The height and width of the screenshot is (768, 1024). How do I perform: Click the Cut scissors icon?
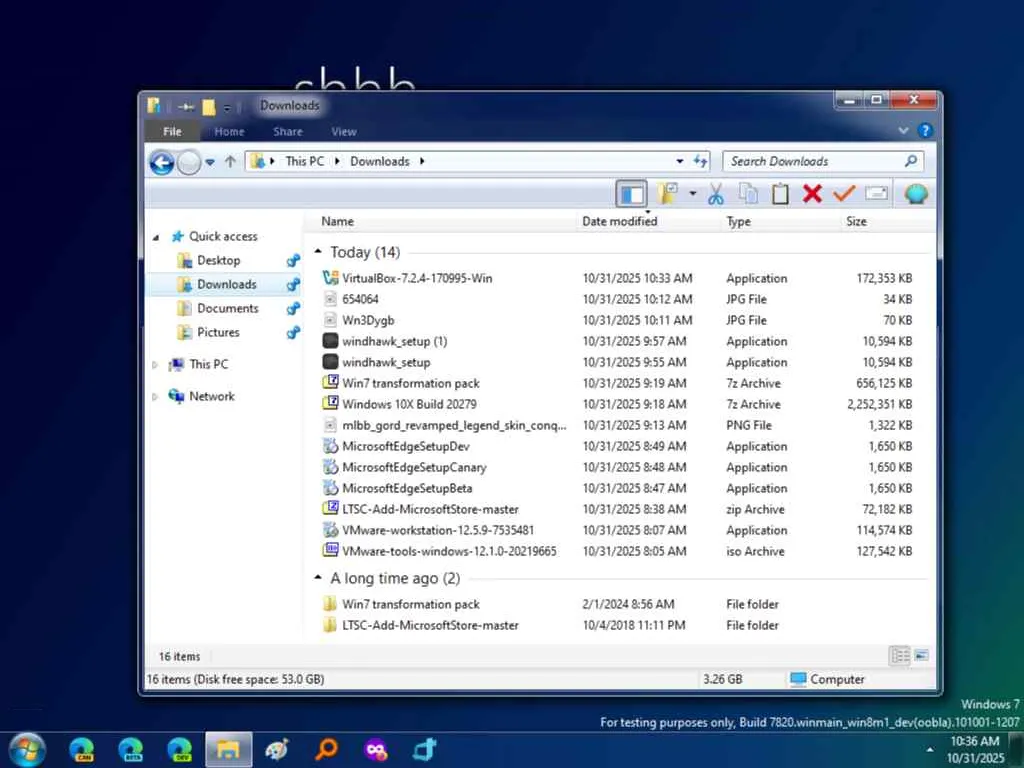tap(716, 194)
